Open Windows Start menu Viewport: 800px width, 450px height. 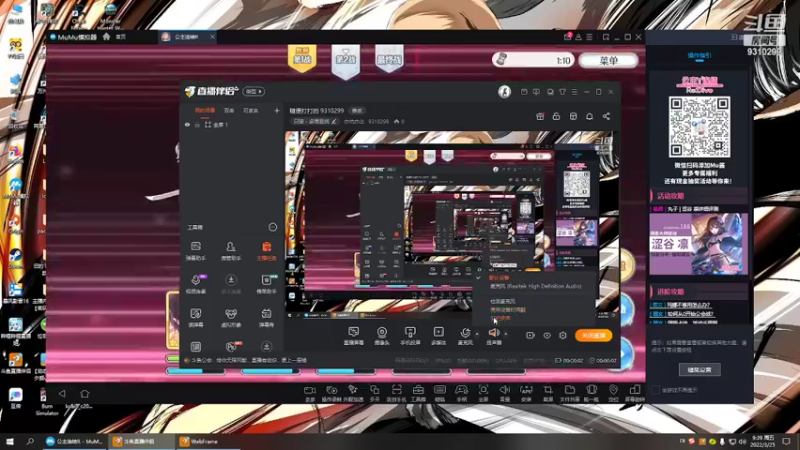[9, 441]
